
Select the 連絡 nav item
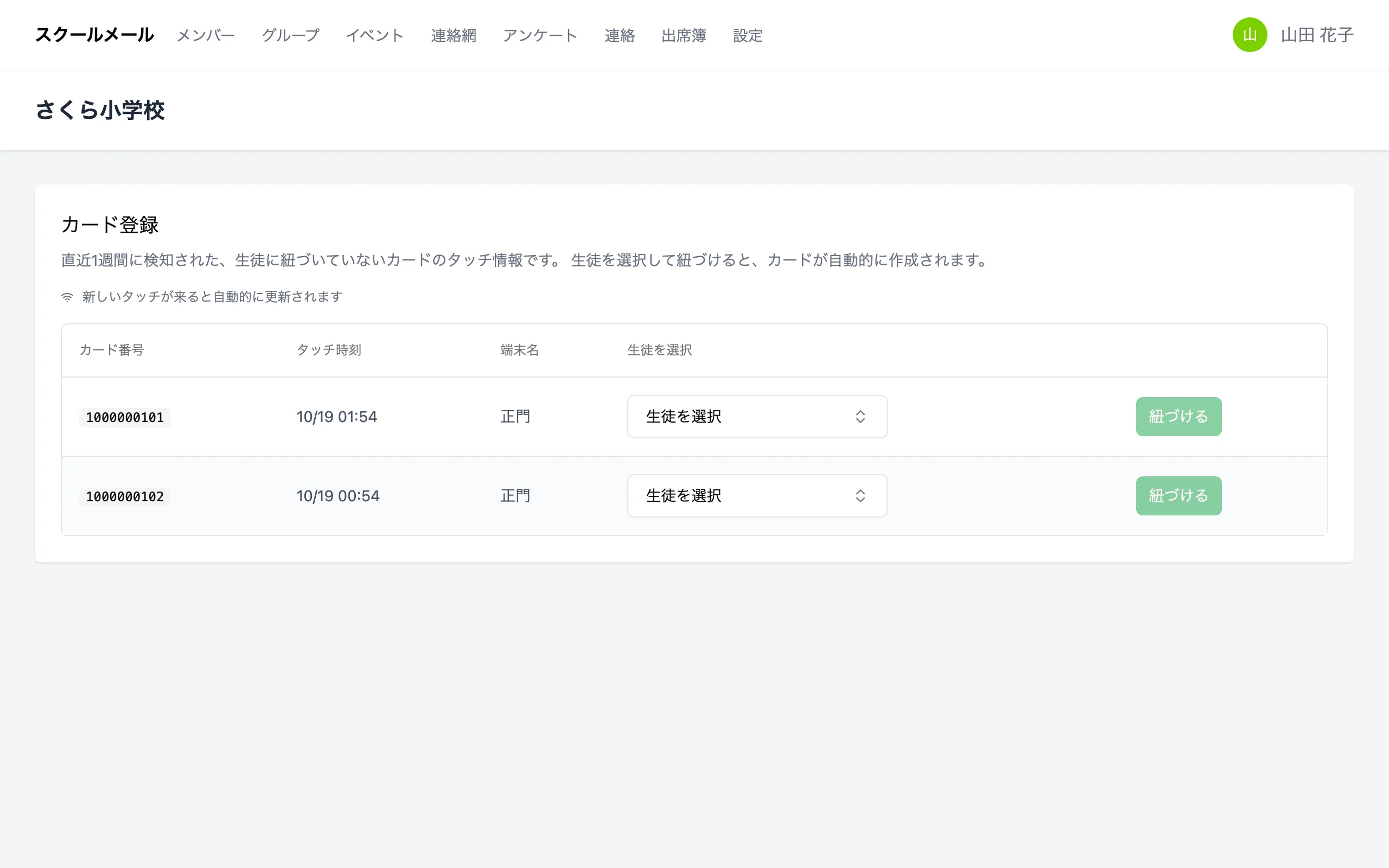point(619,36)
